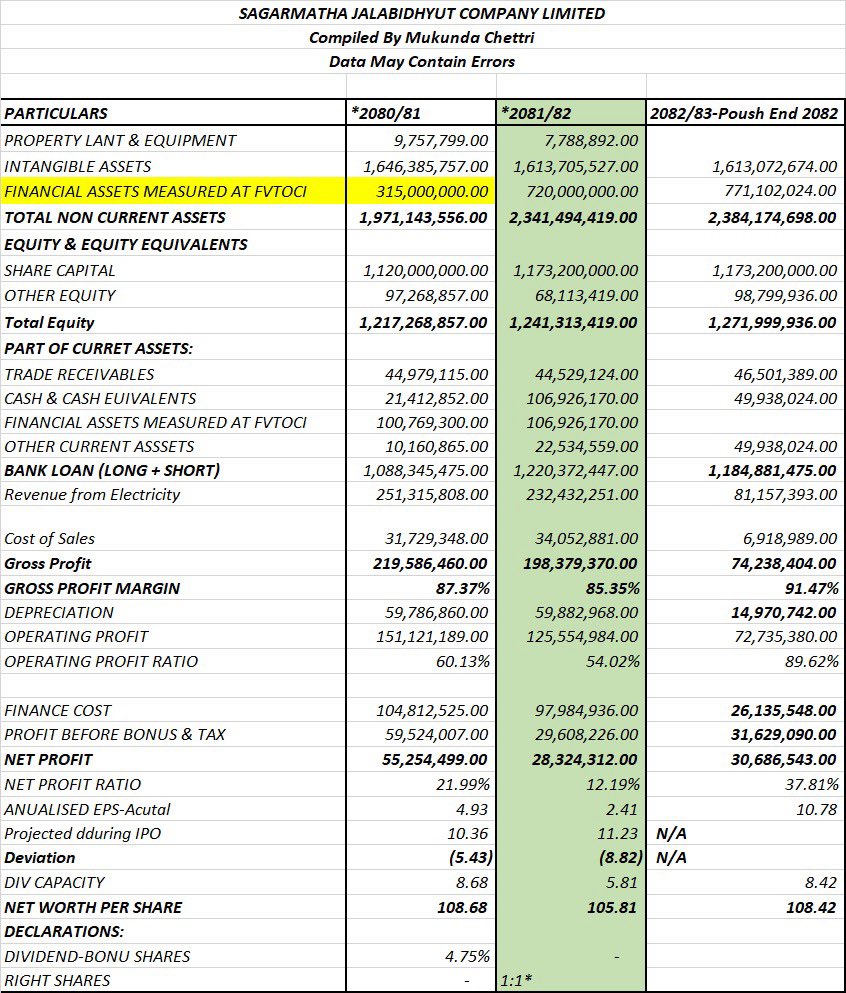
Task: Select Deviation value (8.82)
Action: (621, 857)
